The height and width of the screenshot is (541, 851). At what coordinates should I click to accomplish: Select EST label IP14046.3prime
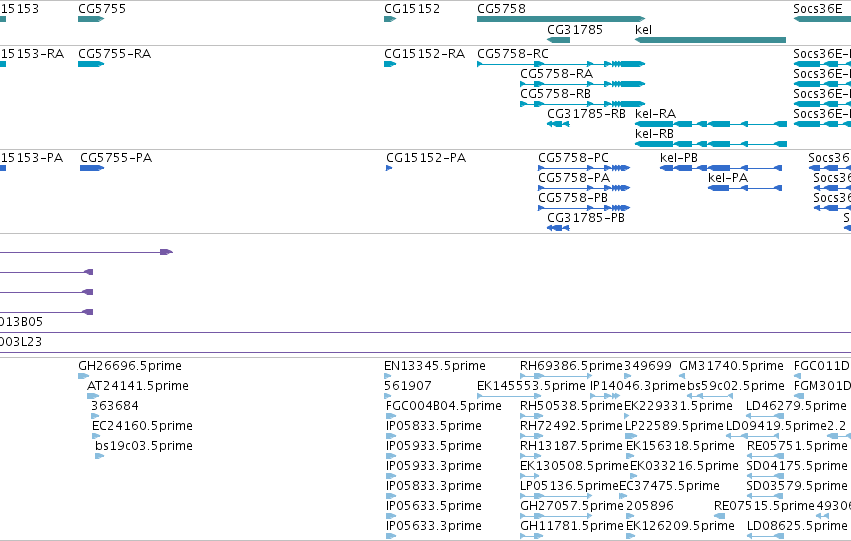point(638,386)
